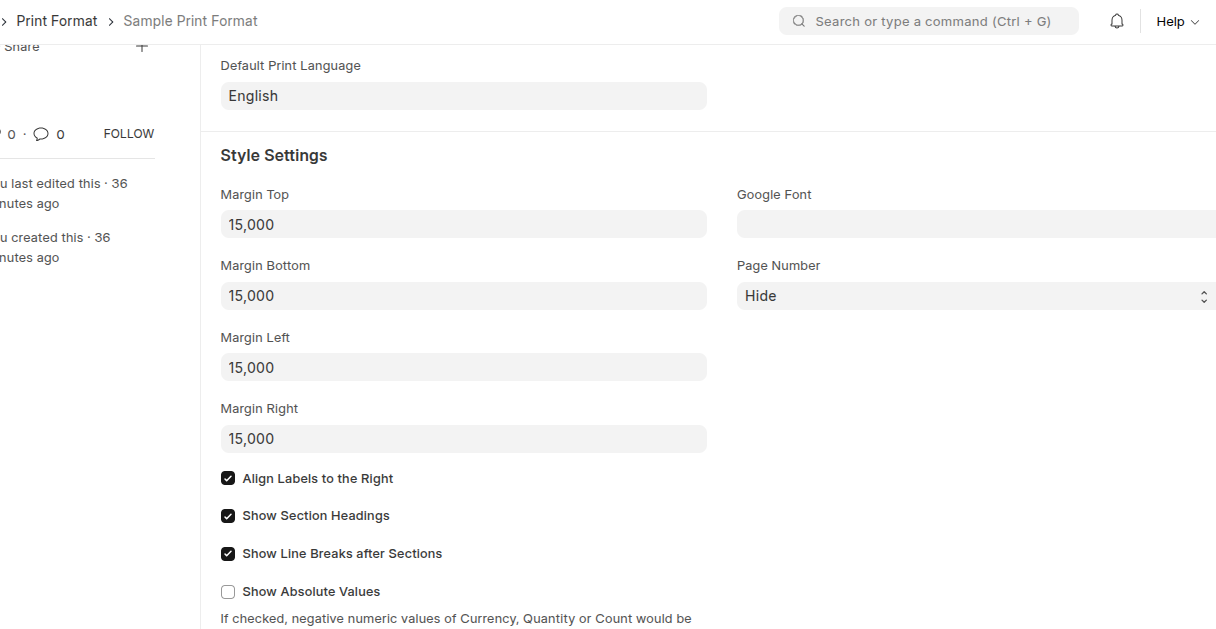Image resolution: width=1216 pixels, height=629 pixels.
Task: Expand the Help menu
Action: (x=1177, y=21)
